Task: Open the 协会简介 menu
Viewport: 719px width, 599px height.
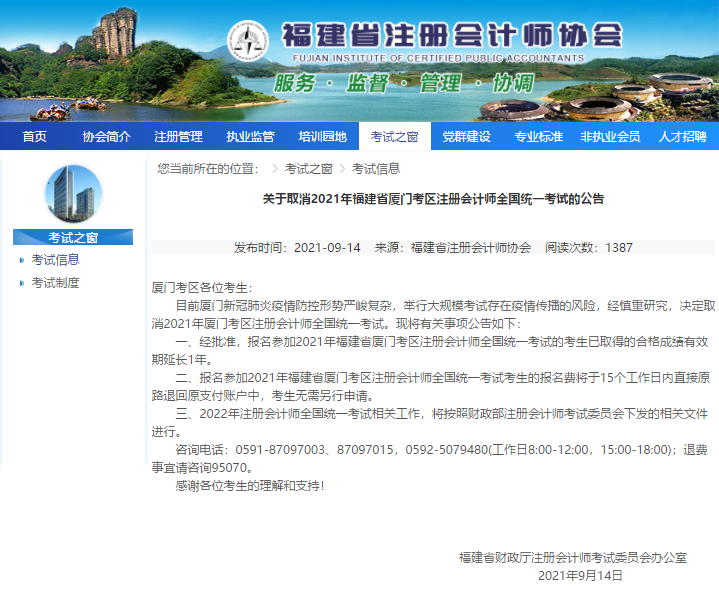Action: click(106, 136)
